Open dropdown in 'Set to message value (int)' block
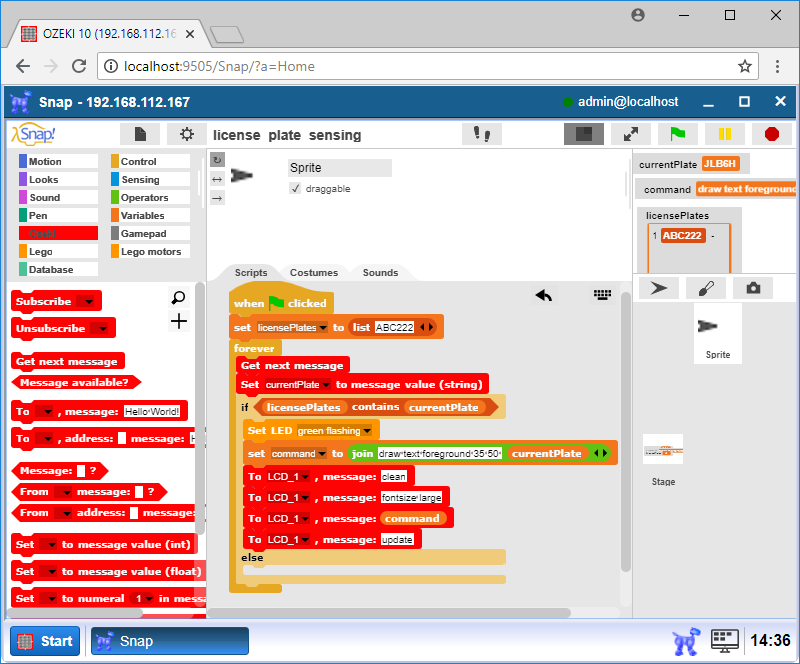The height and width of the screenshot is (664, 800). [x=48, y=545]
